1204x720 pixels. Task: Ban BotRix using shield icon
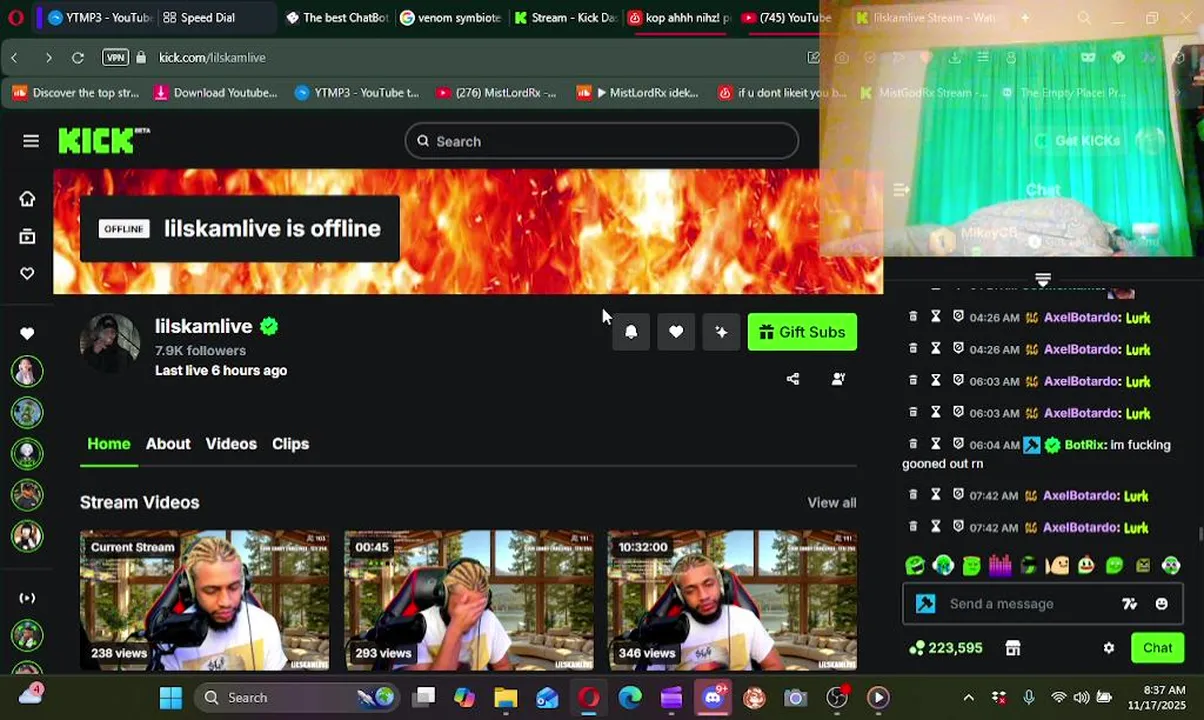click(958, 443)
